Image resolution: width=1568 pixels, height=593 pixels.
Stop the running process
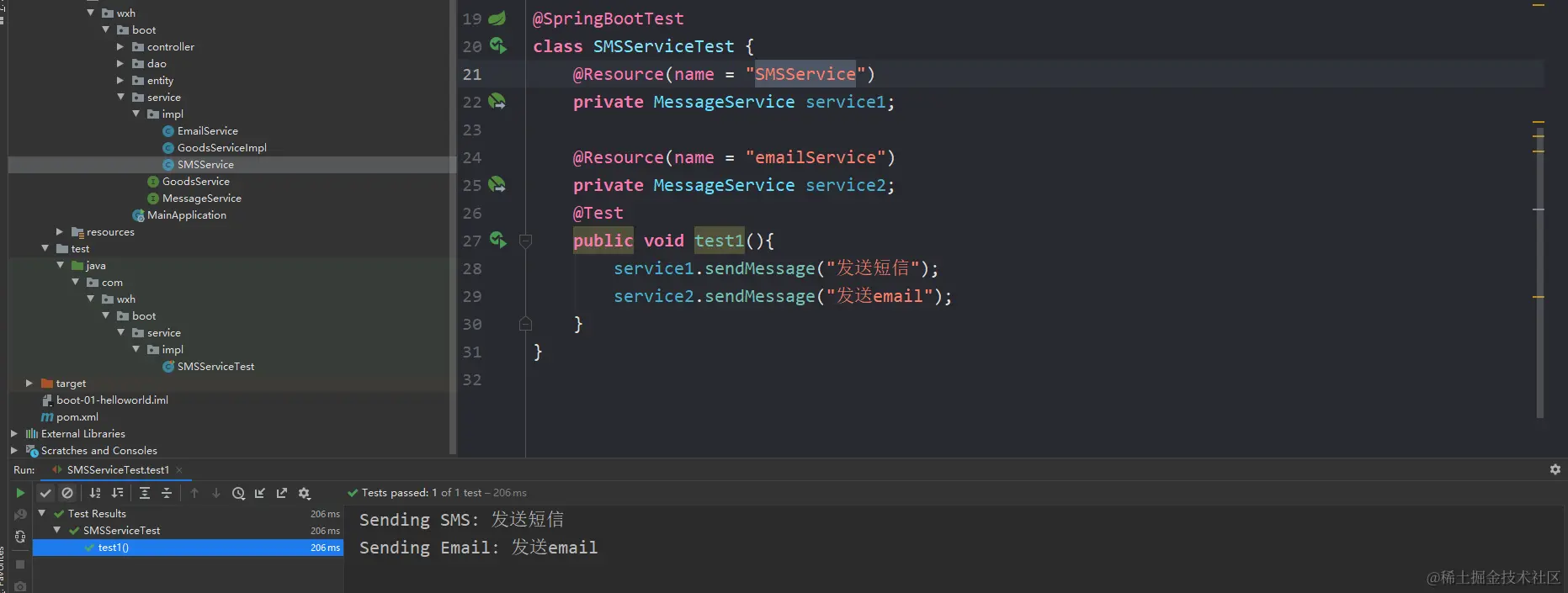(x=20, y=564)
